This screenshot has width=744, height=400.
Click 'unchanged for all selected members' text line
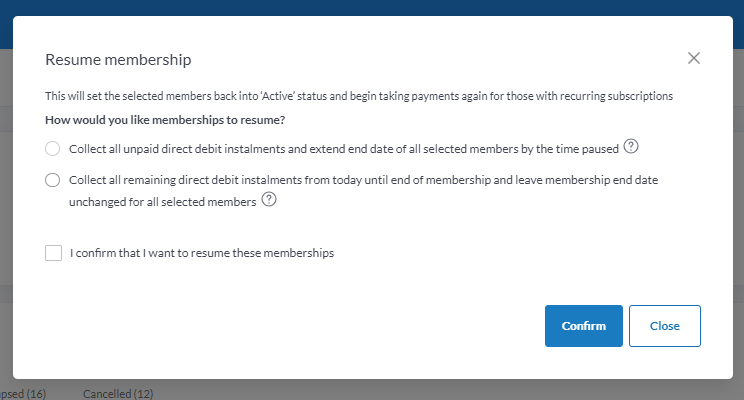click(x=162, y=201)
